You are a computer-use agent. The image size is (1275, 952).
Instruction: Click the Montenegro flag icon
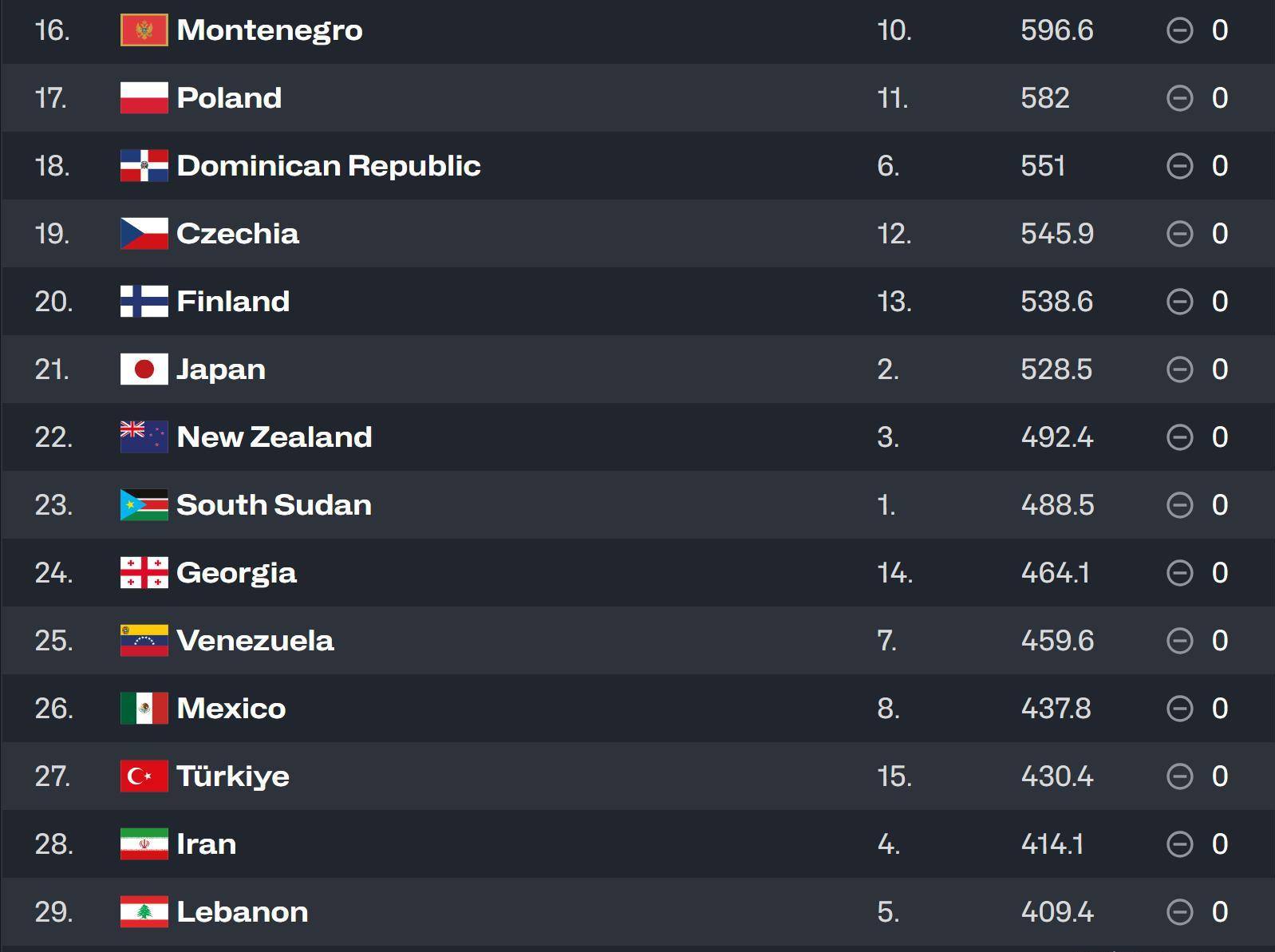pyautogui.click(x=144, y=30)
